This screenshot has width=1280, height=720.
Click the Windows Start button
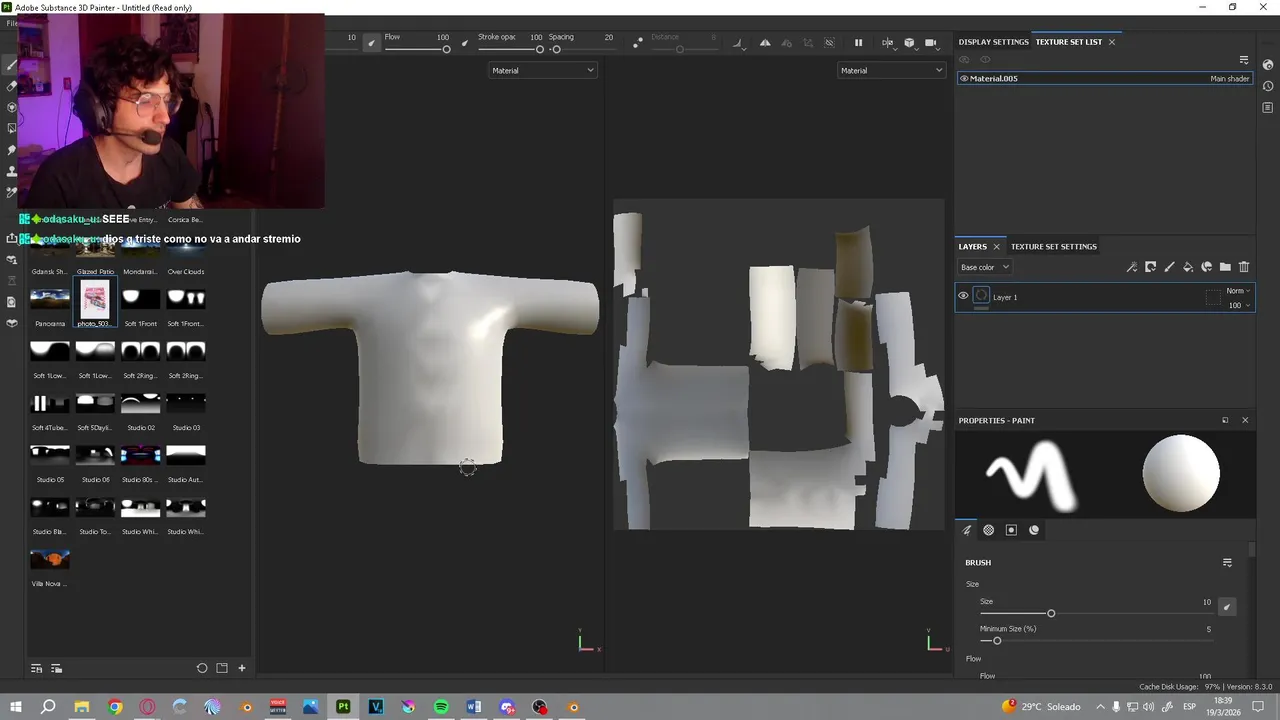coord(16,707)
